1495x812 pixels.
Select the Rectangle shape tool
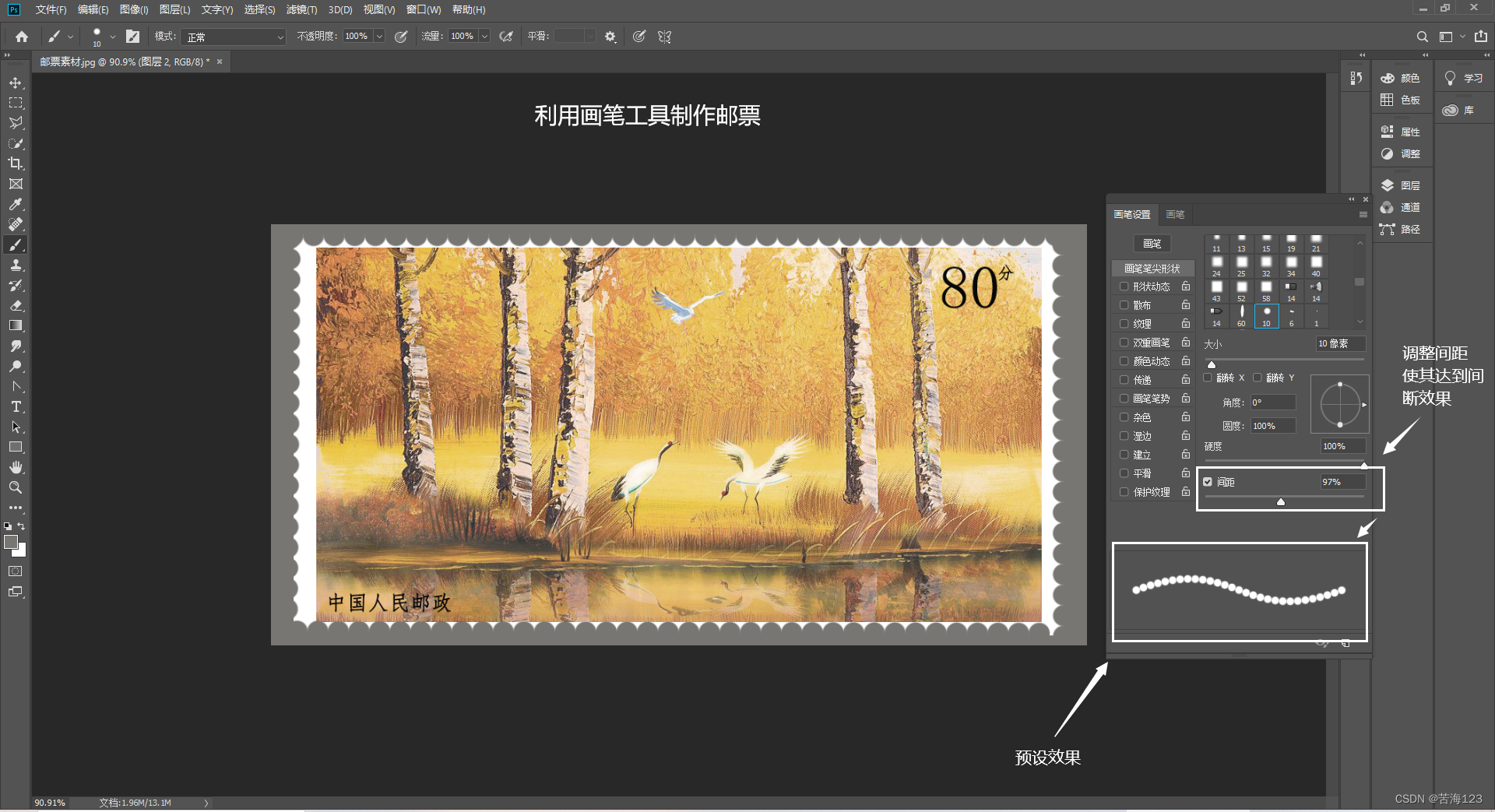pyautogui.click(x=16, y=447)
